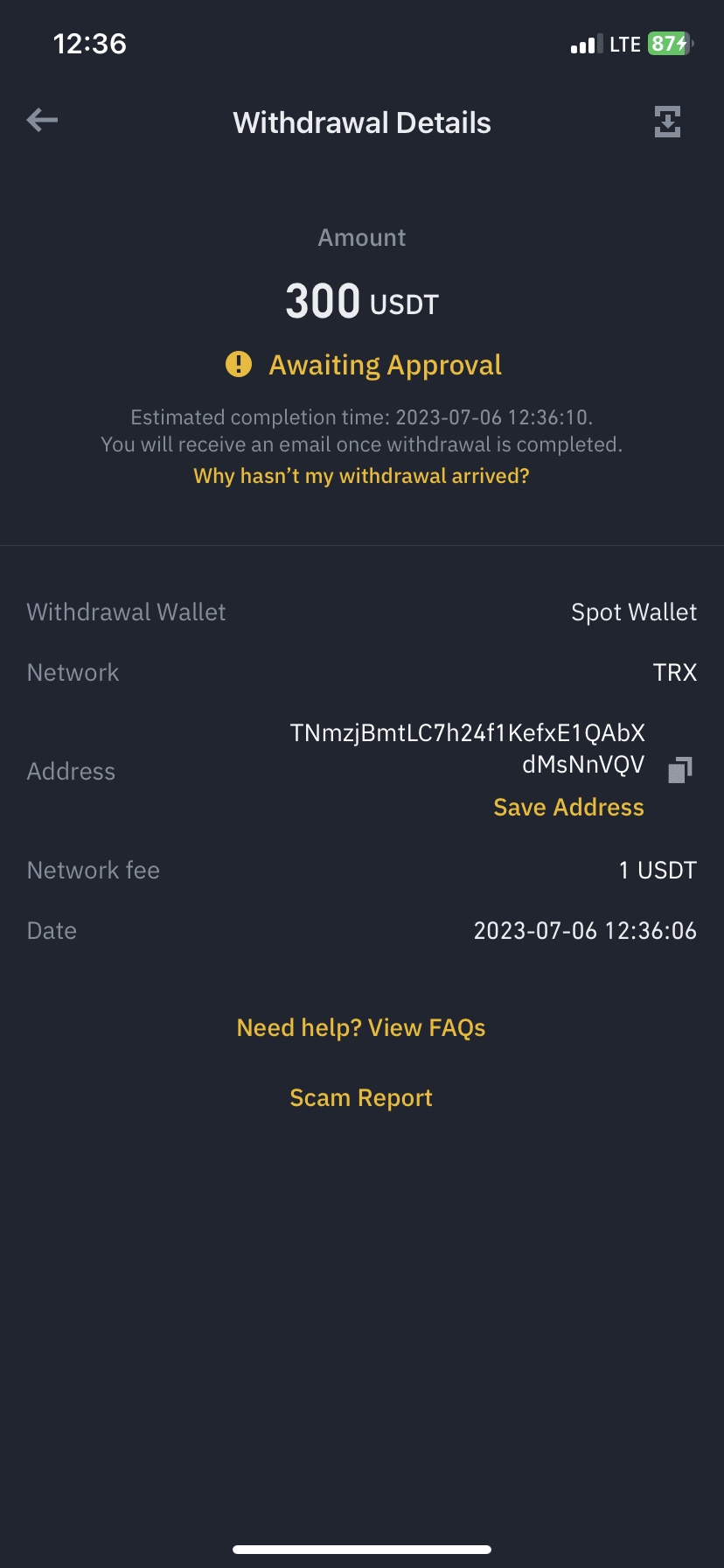This screenshot has width=724, height=1568.
Task: Tap the status bar clock
Action: tap(90, 44)
